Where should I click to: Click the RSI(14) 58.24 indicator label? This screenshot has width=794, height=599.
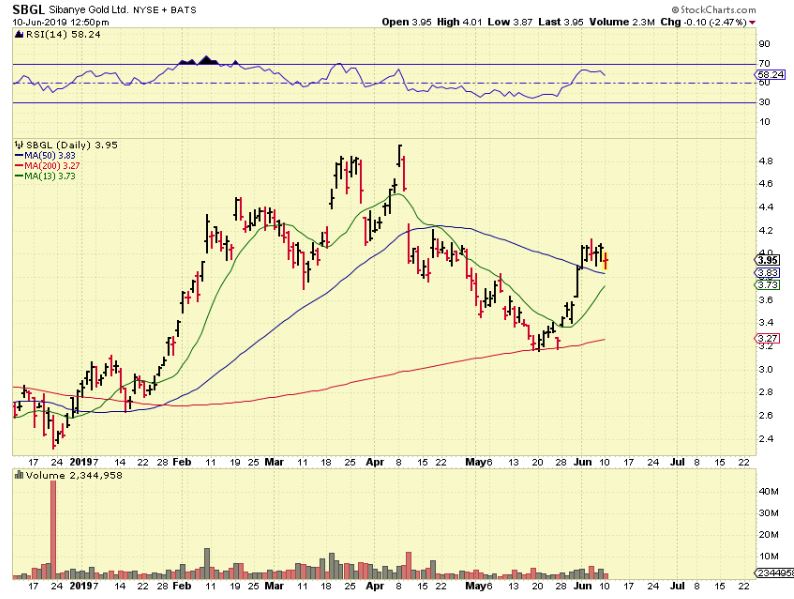pyautogui.click(x=63, y=34)
